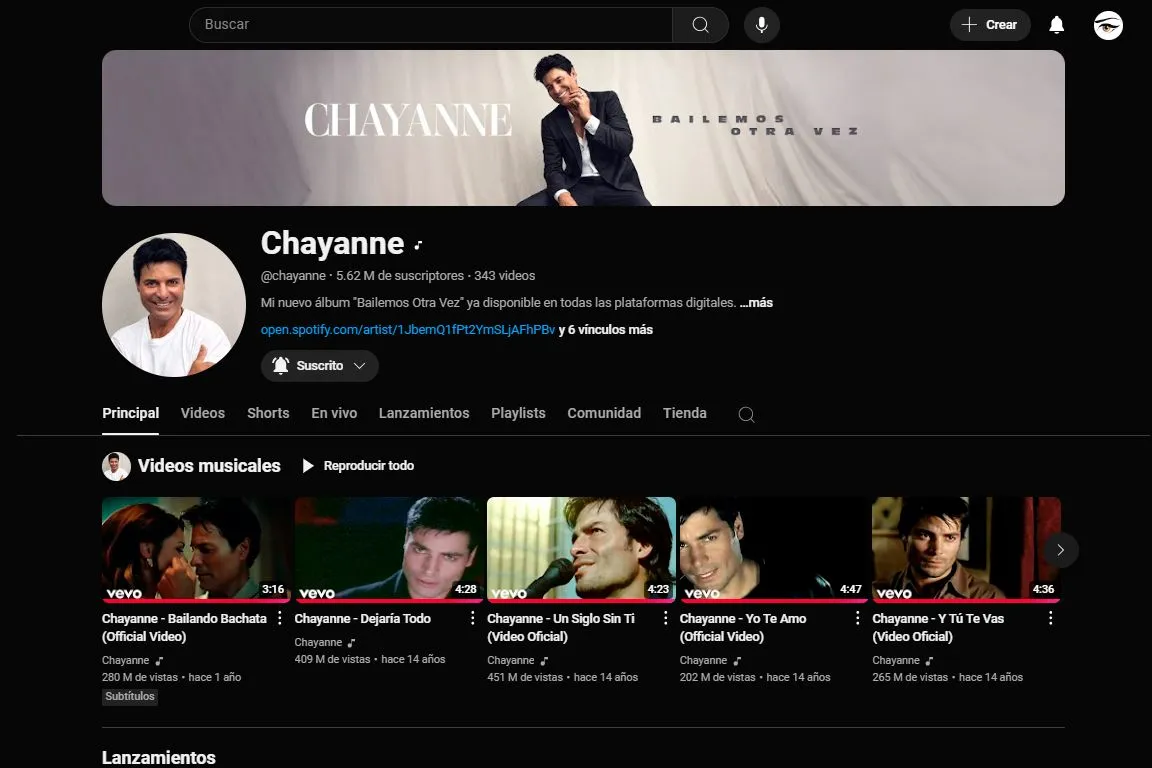Screen dimensions: 1152x768
Task: Open the Suscrito subscription dropdown
Action: (320, 365)
